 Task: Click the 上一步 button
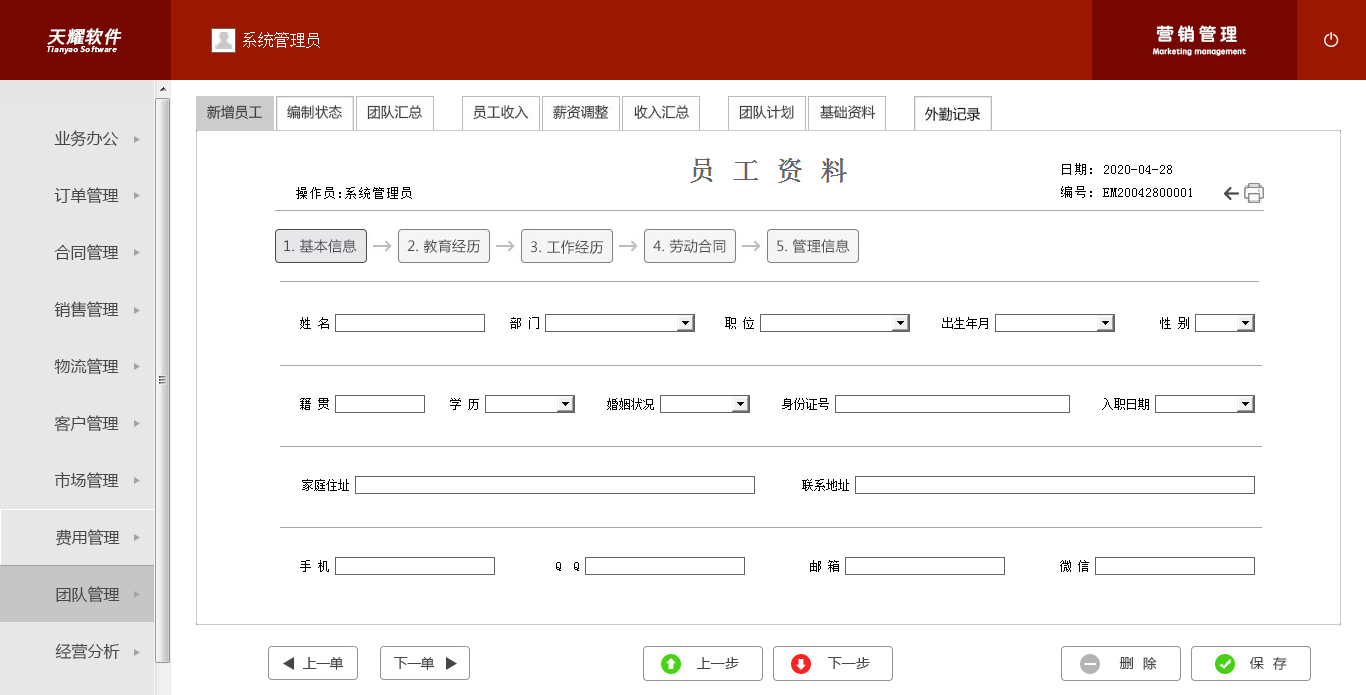click(x=703, y=663)
